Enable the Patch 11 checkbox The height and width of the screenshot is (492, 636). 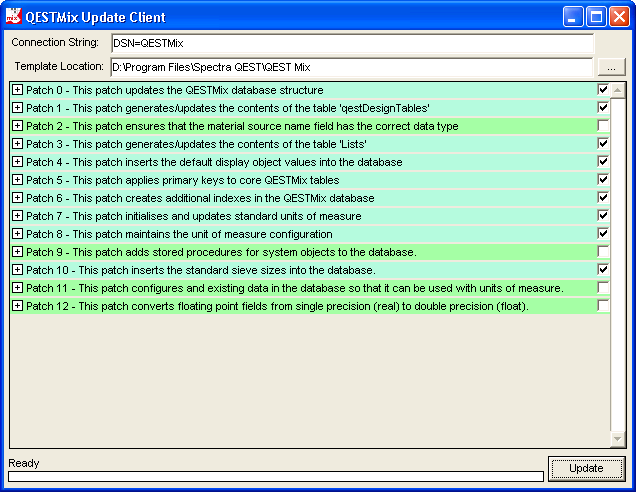click(x=603, y=287)
